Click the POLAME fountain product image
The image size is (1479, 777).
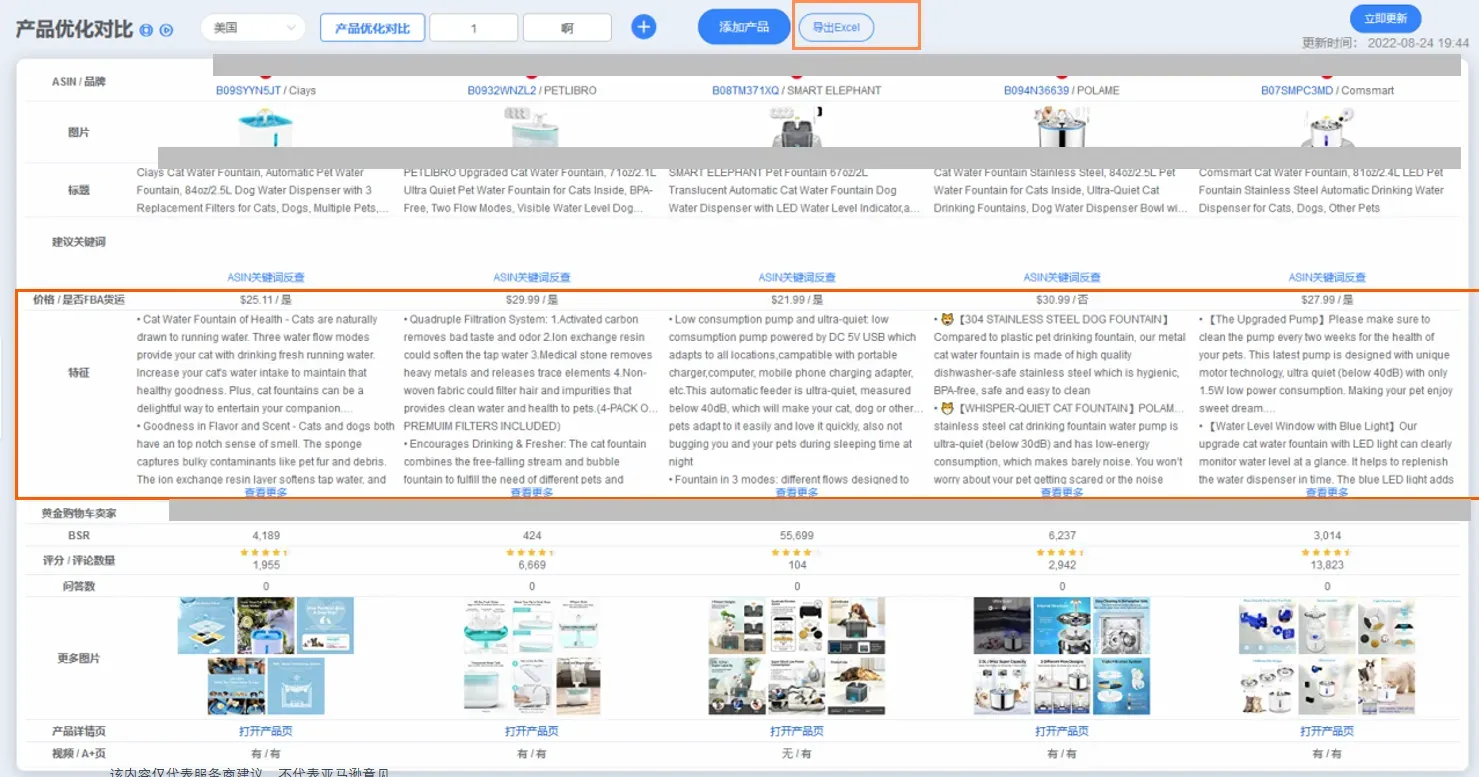click(x=1062, y=129)
